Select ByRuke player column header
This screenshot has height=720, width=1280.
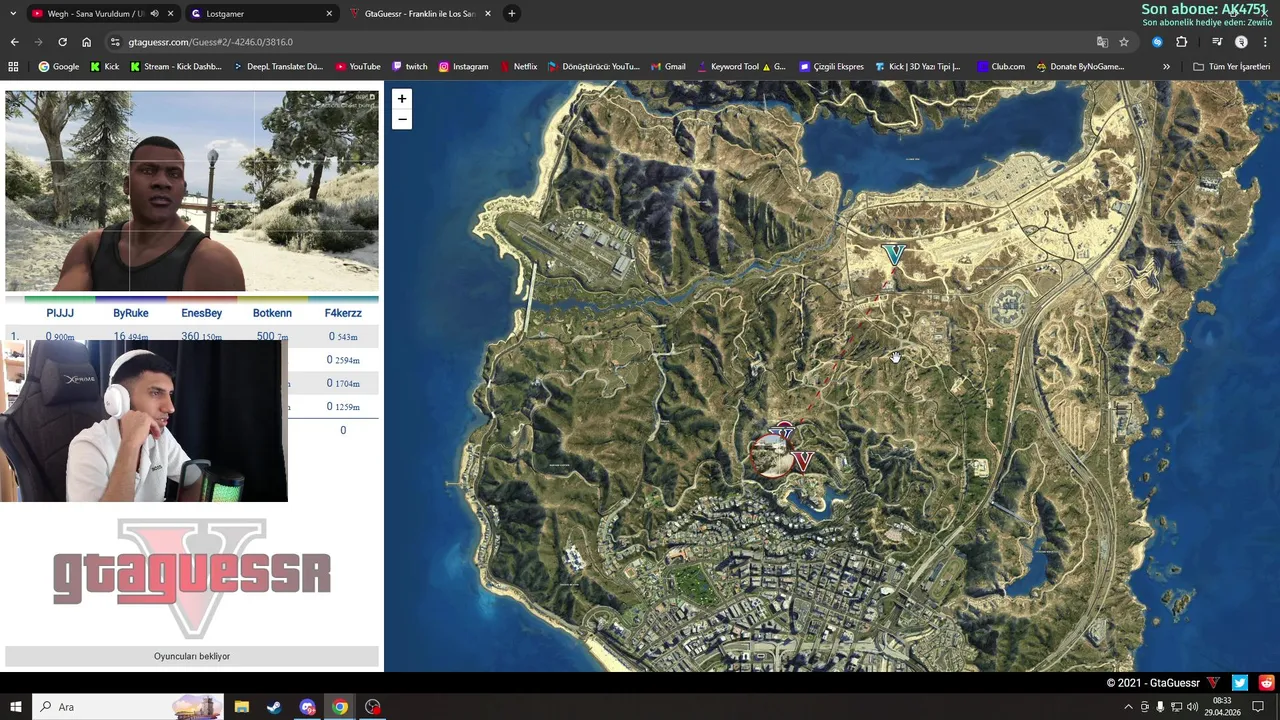click(x=131, y=313)
